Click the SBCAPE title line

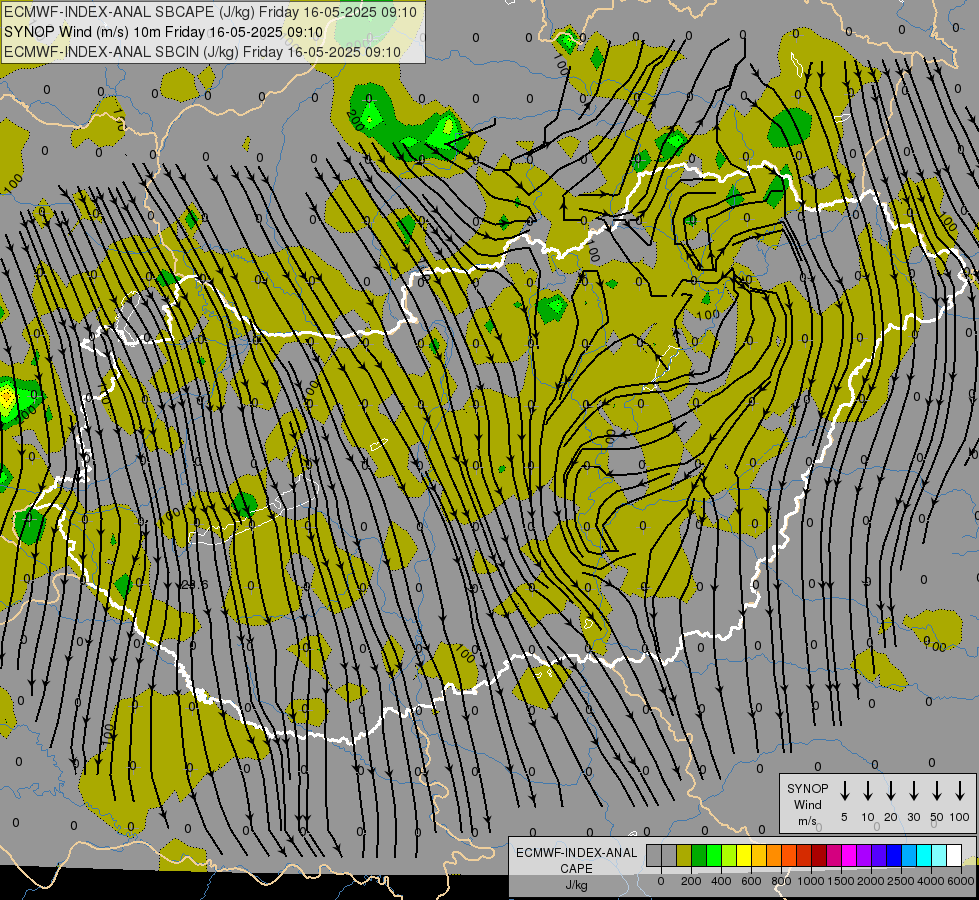(210, 12)
